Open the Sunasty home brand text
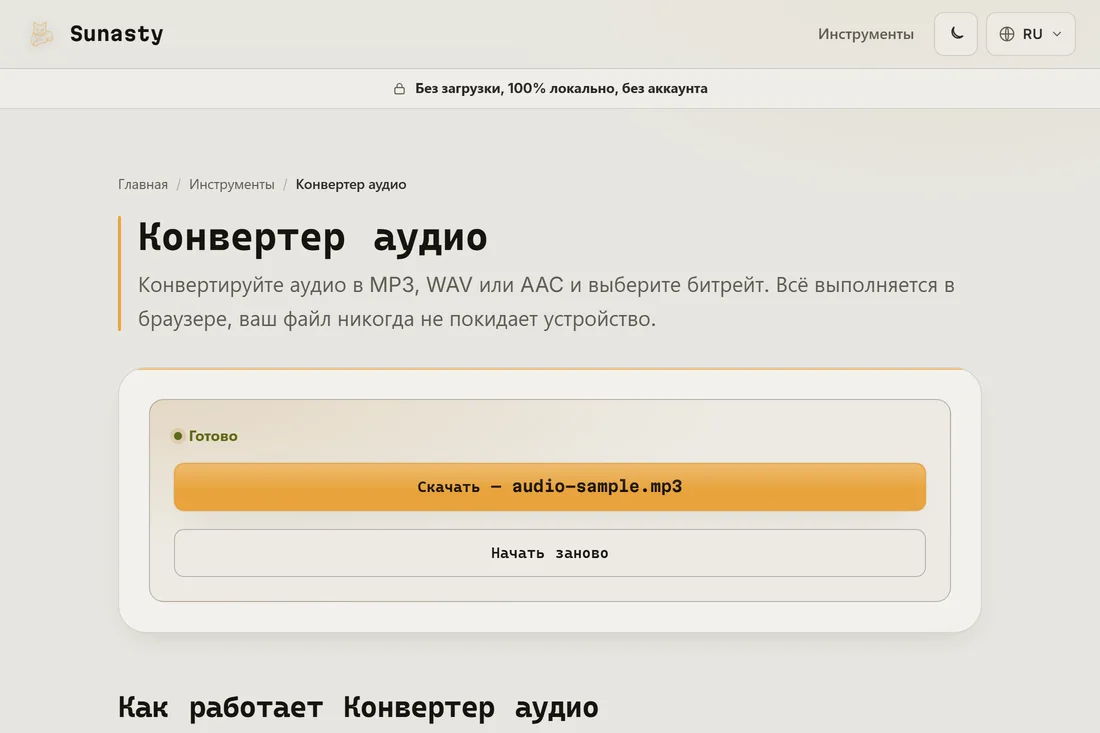This screenshot has height=733, width=1100. [x=116, y=34]
